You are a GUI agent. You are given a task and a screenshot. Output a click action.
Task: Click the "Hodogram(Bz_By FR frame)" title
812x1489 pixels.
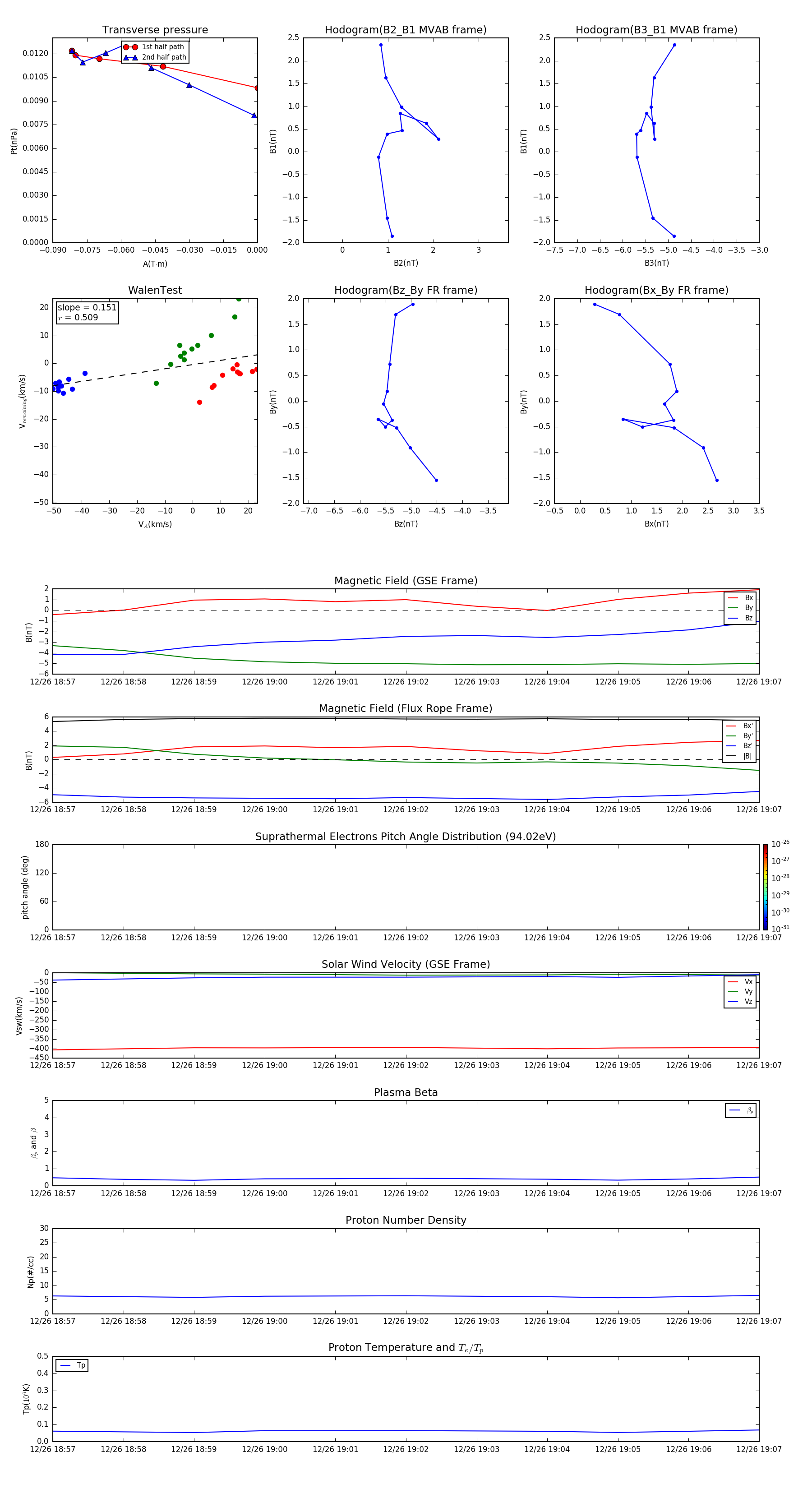pyautogui.click(x=406, y=290)
